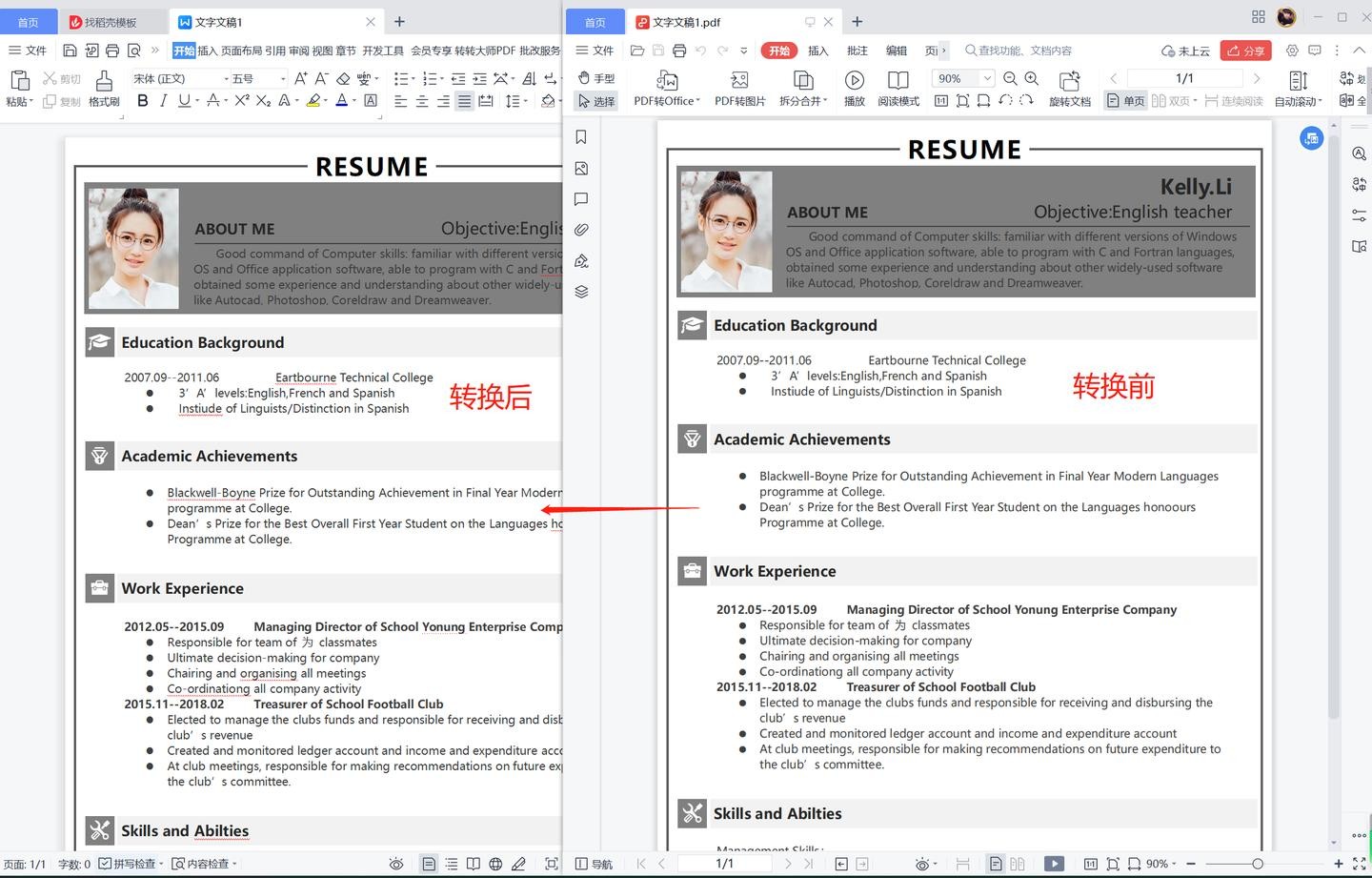Toggle the 导航 navigation pane in status bar
1372x878 pixels.
point(594,864)
